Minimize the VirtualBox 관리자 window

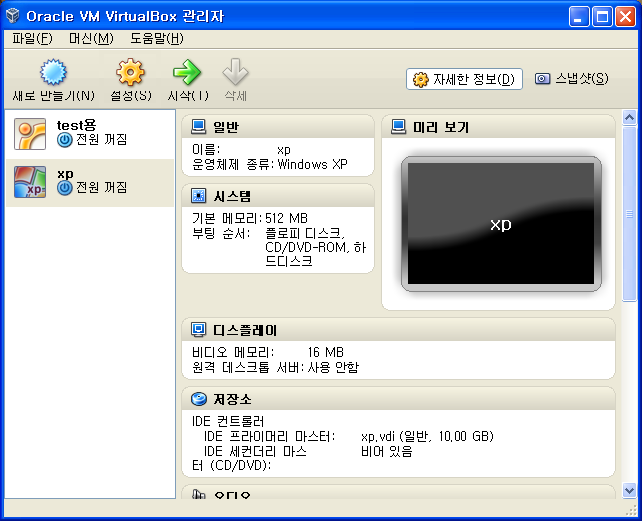click(579, 16)
